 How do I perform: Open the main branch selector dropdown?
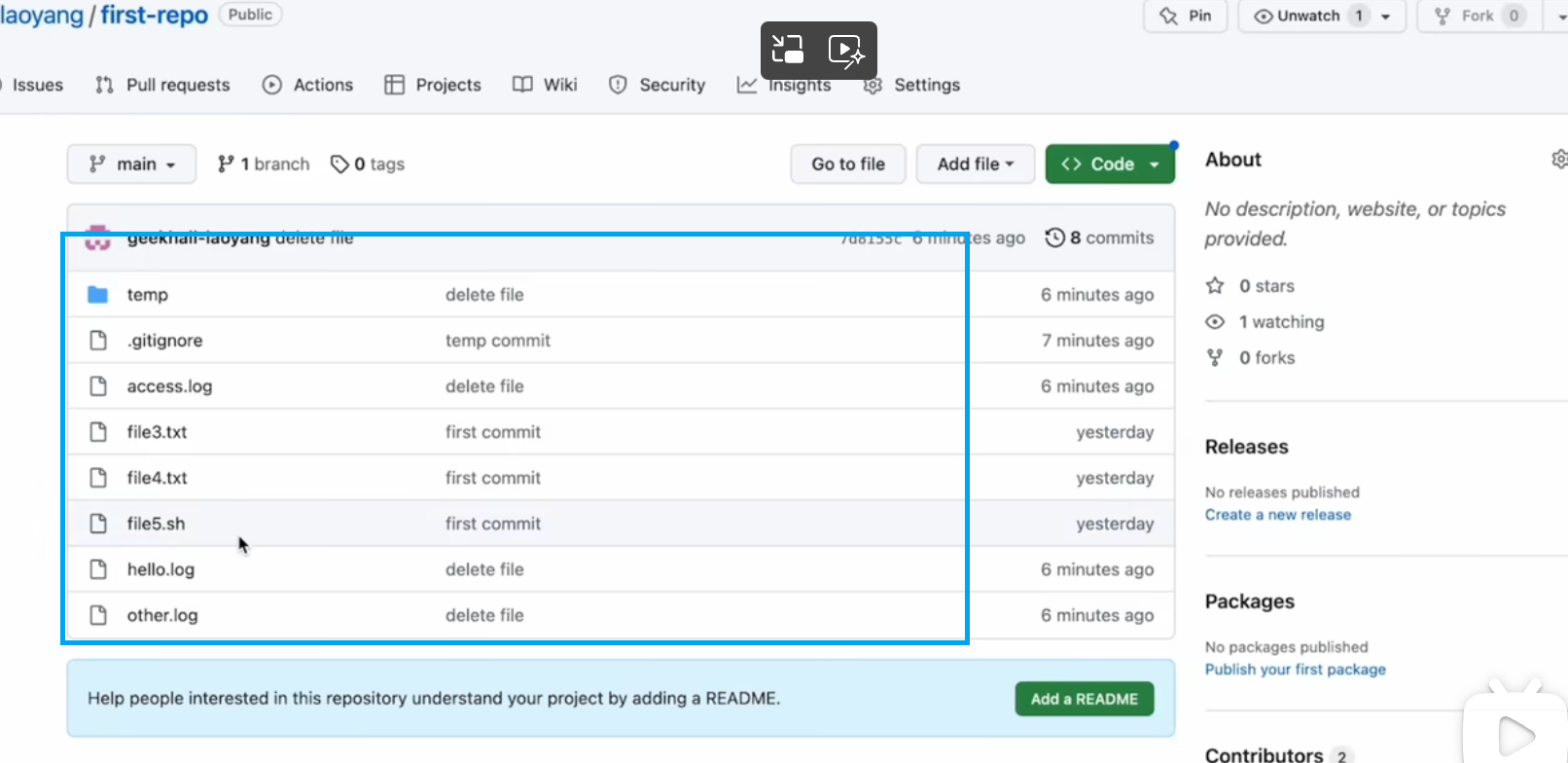click(x=131, y=163)
